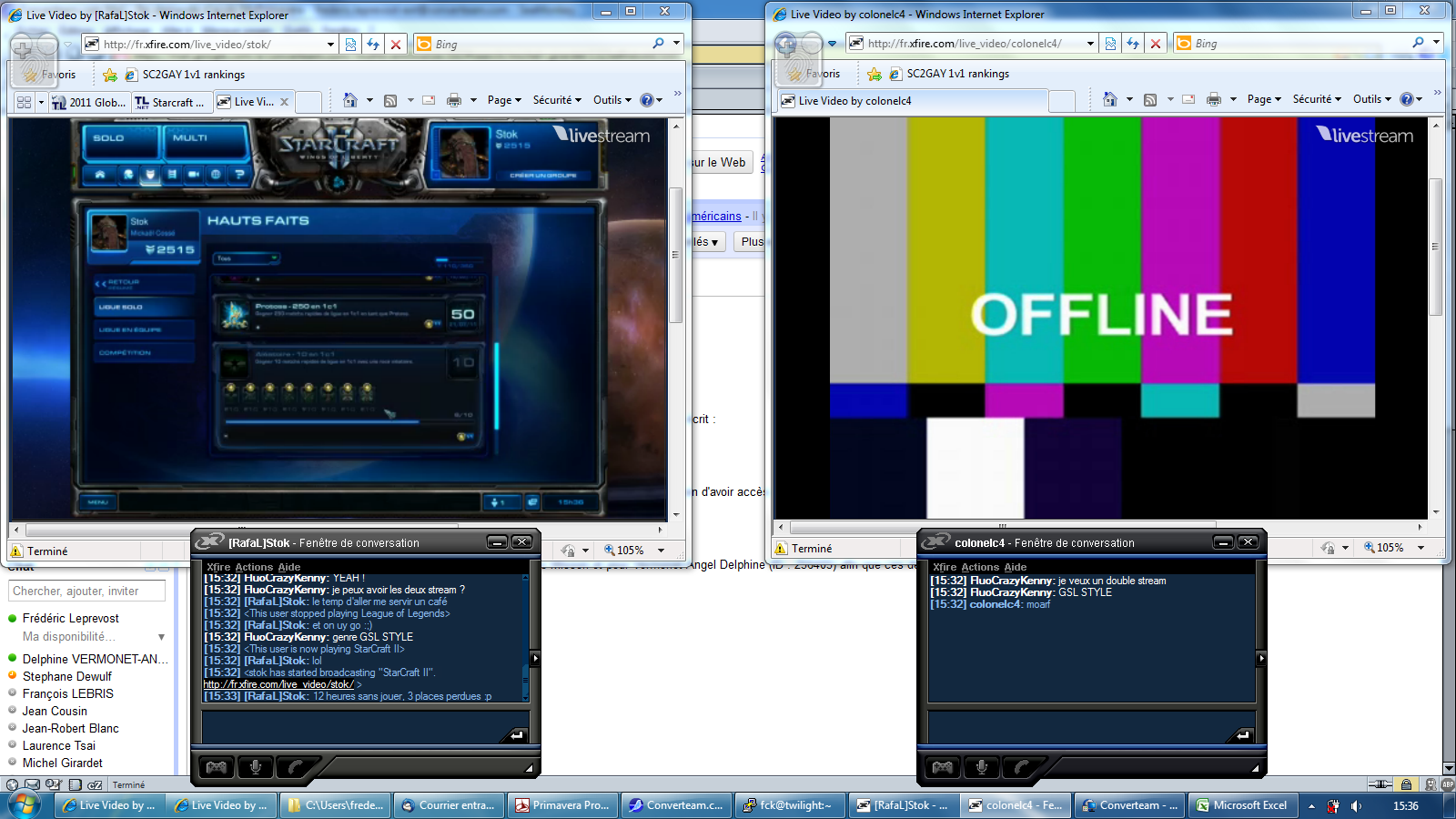Click compatibility view icon in left browser address bar
This screenshot has height=819, width=1456.
pos(350,44)
